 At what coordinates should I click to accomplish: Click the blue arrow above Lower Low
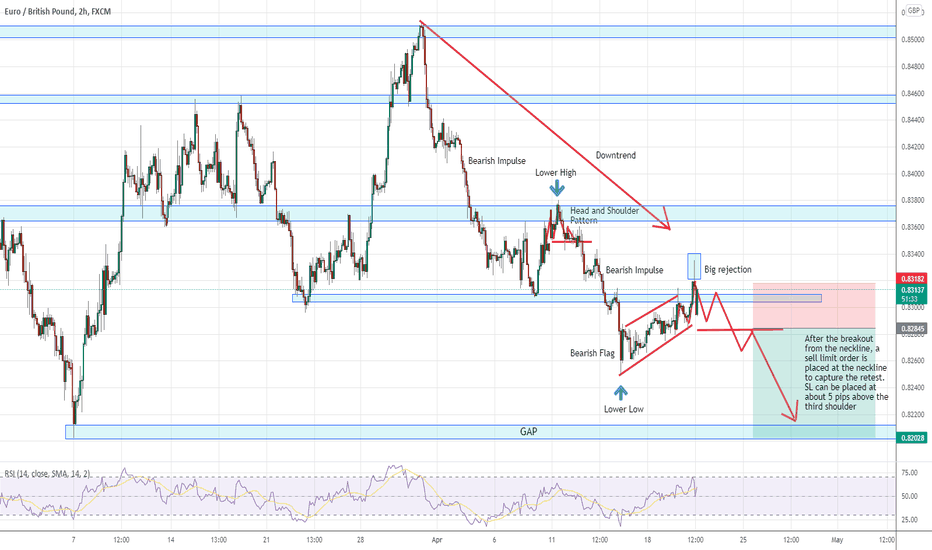click(621, 392)
